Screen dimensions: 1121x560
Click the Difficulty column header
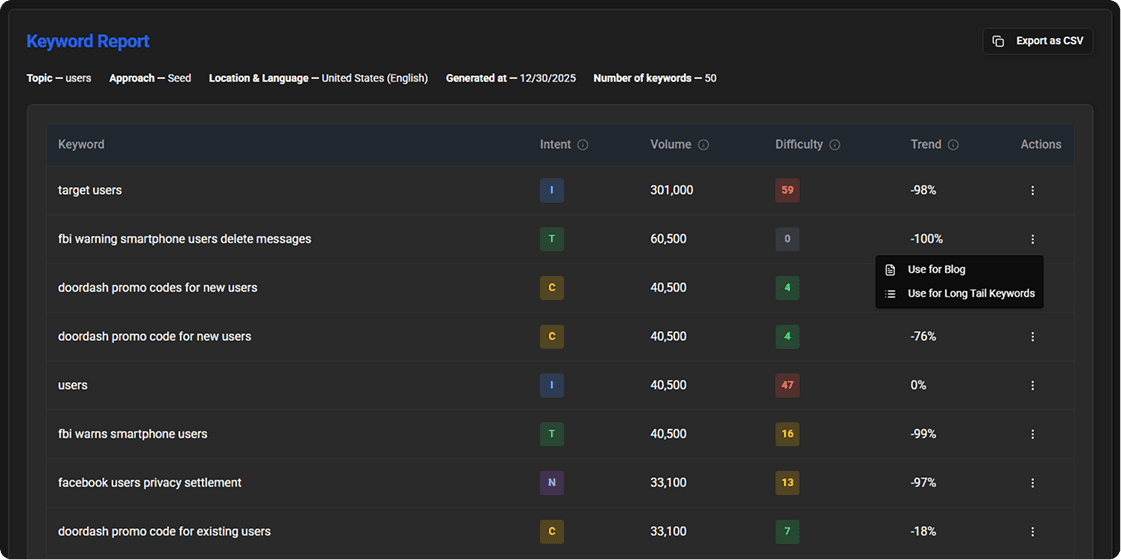click(x=799, y=144)
